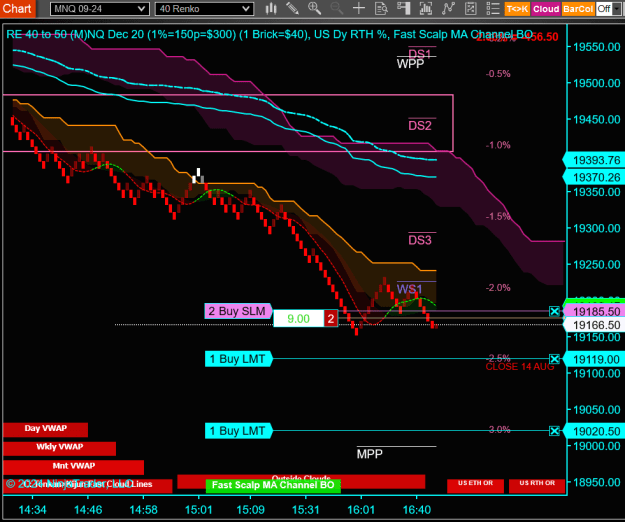Click the 19020.50 cyan price marker

(594, 431)
